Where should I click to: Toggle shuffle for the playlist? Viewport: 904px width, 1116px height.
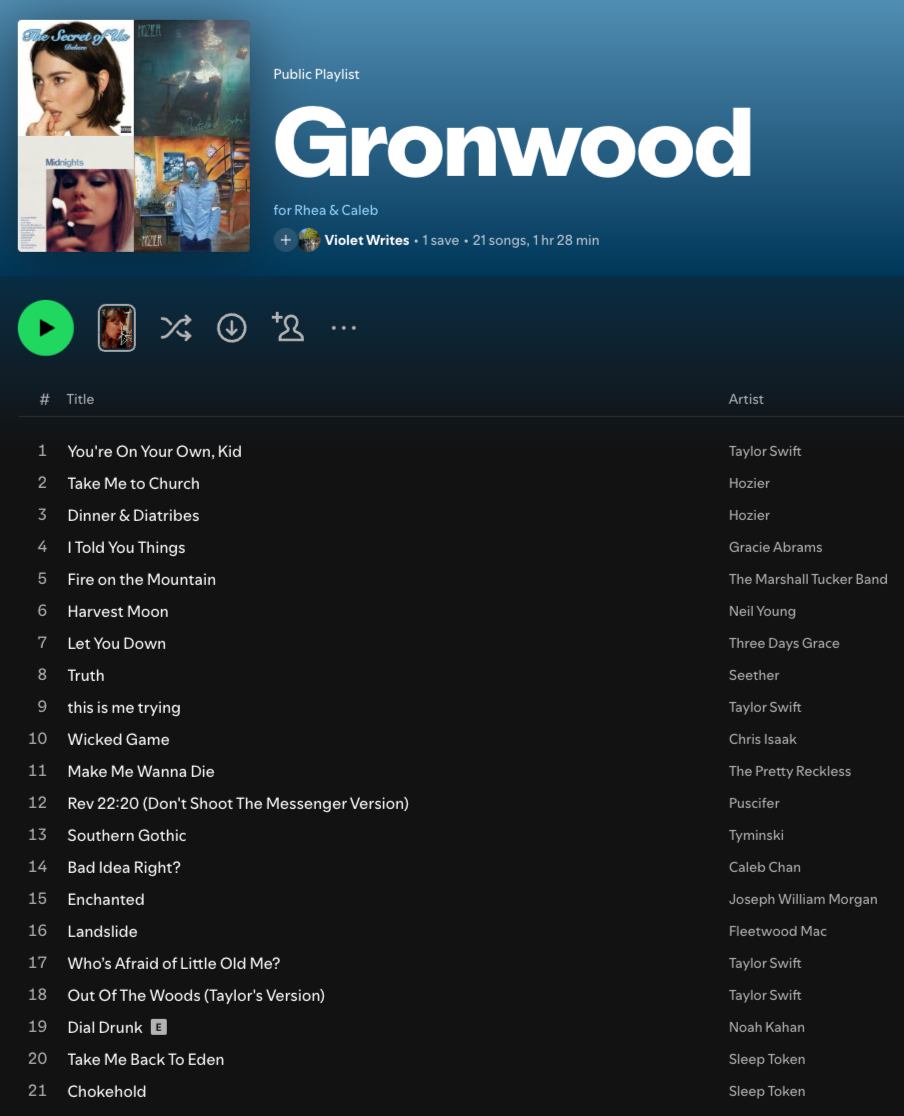click(x=175, y=328)
